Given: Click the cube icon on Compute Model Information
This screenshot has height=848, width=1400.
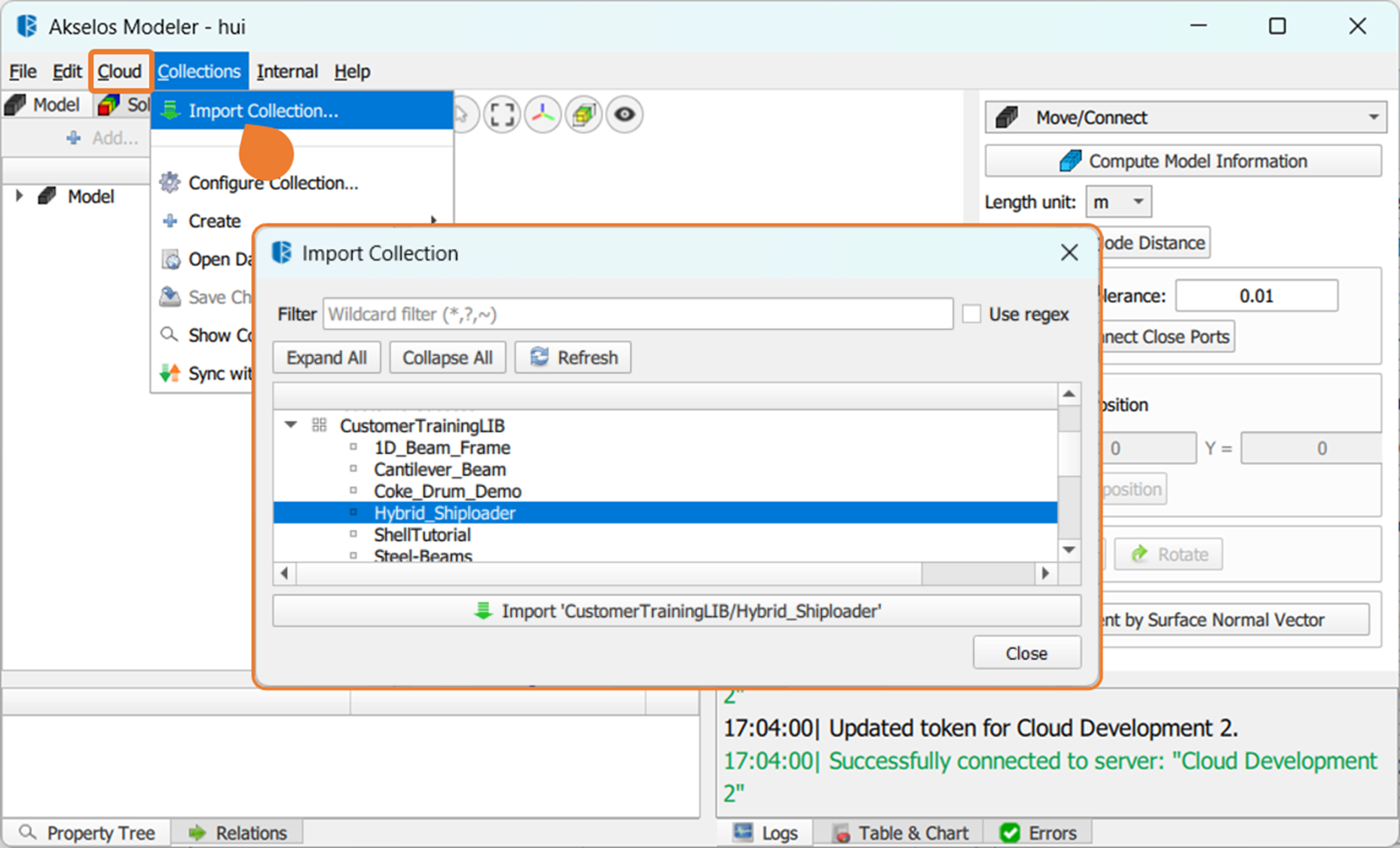Looking at the screenshot, I should (1070, 161).
